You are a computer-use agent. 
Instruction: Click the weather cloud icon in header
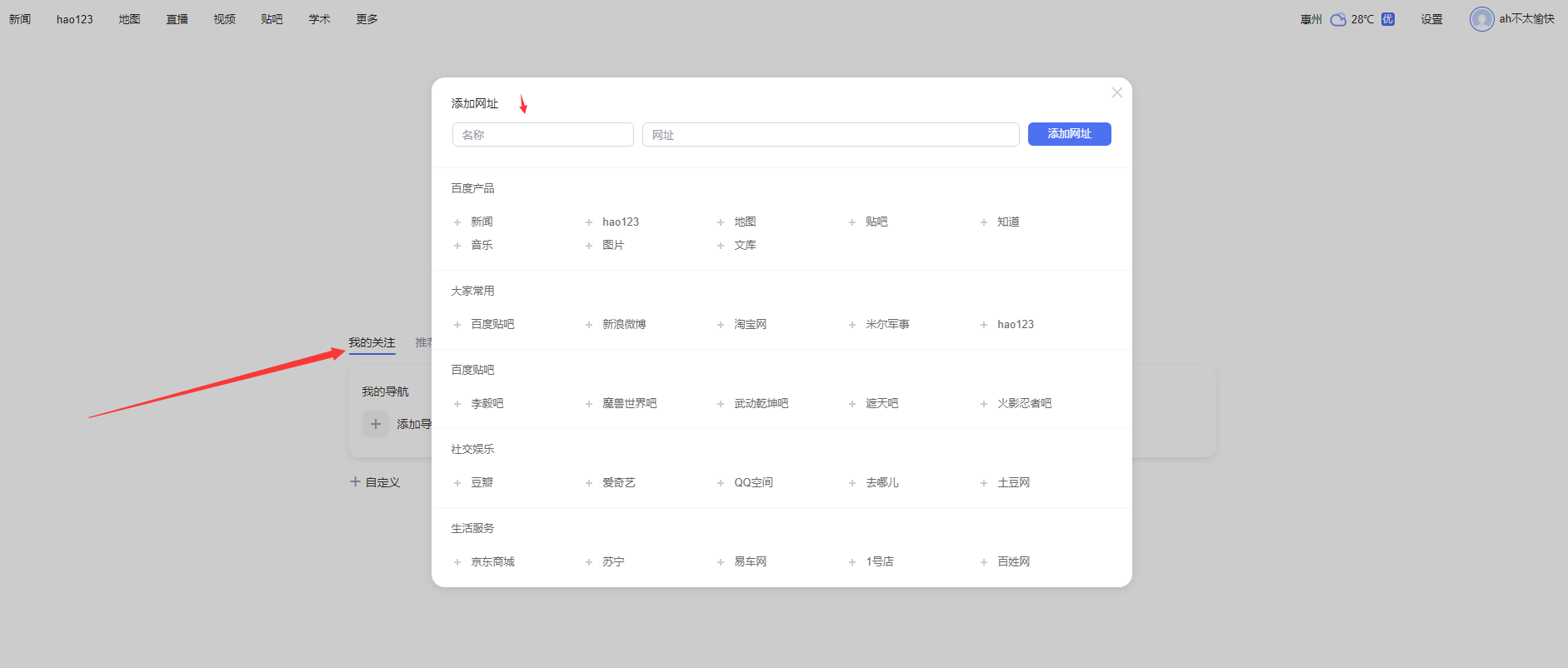1338,19
